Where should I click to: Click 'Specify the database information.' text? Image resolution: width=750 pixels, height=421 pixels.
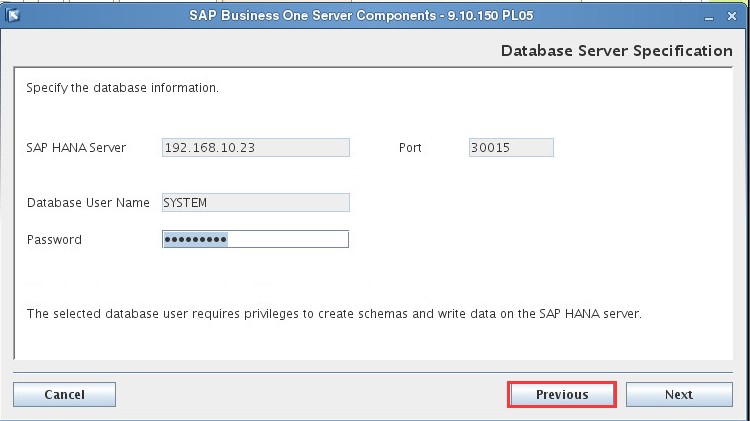pyautogui.click(x=122, y=88)
